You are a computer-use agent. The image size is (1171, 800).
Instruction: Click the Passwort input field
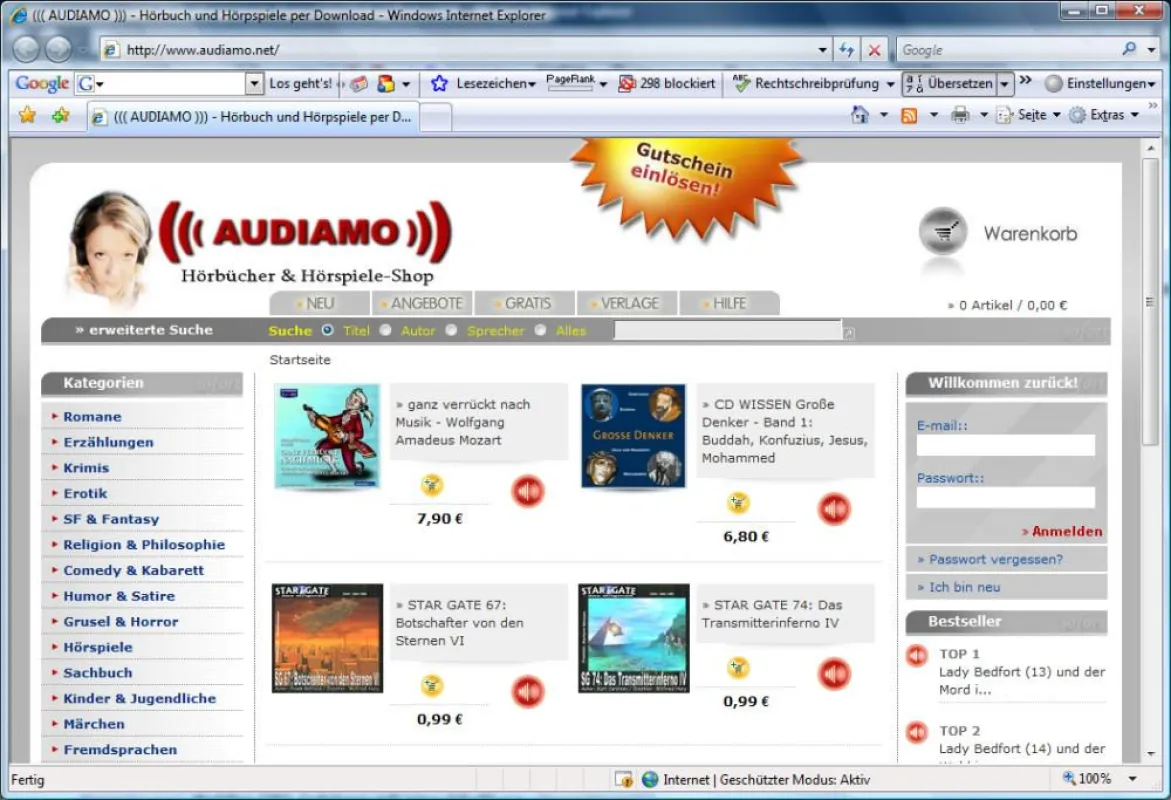tap(1005, 497)
